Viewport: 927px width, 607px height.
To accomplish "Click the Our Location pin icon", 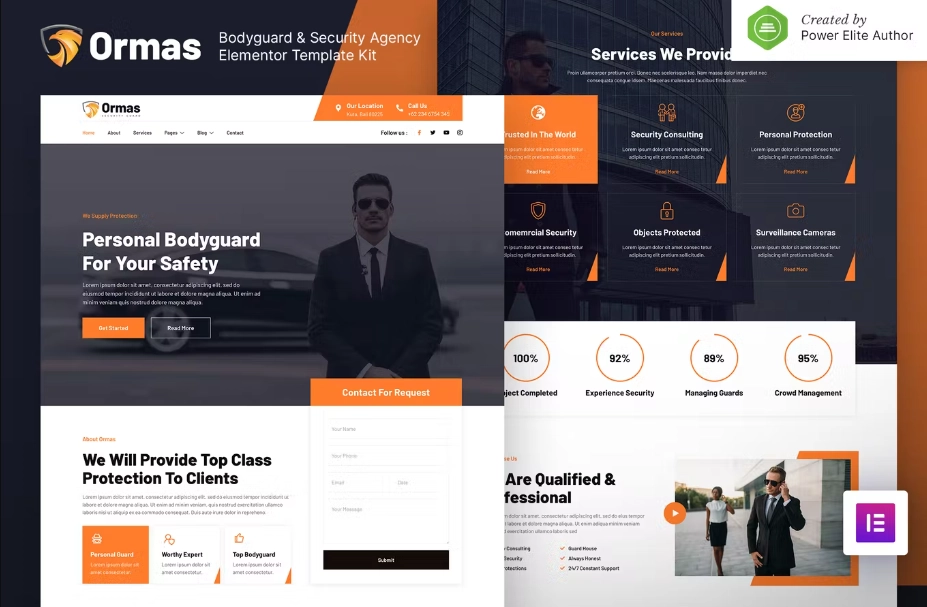I will tap(338, 108).
